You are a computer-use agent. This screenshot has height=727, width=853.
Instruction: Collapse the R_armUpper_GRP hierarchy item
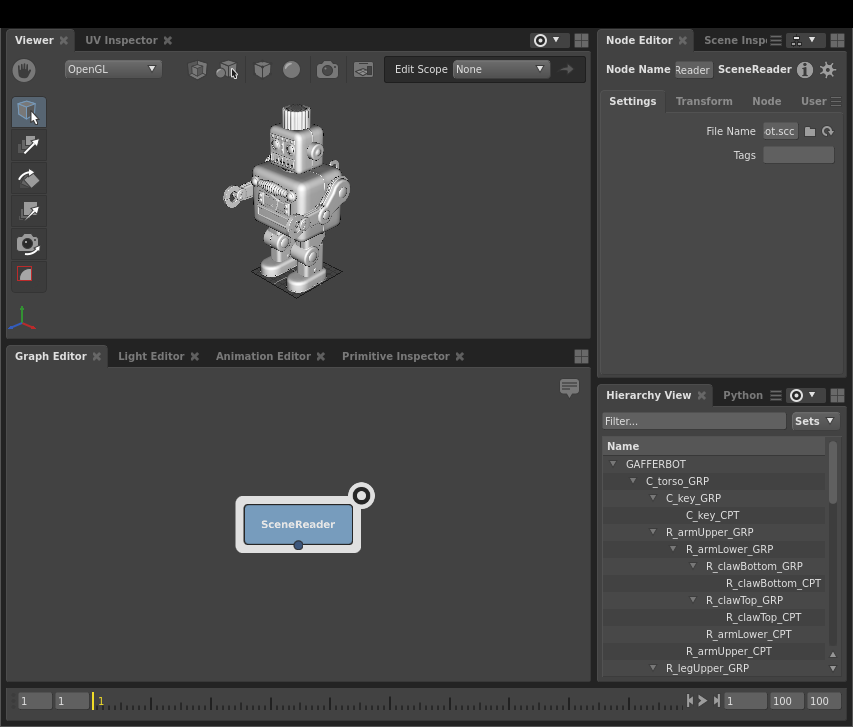click(653, 532)
